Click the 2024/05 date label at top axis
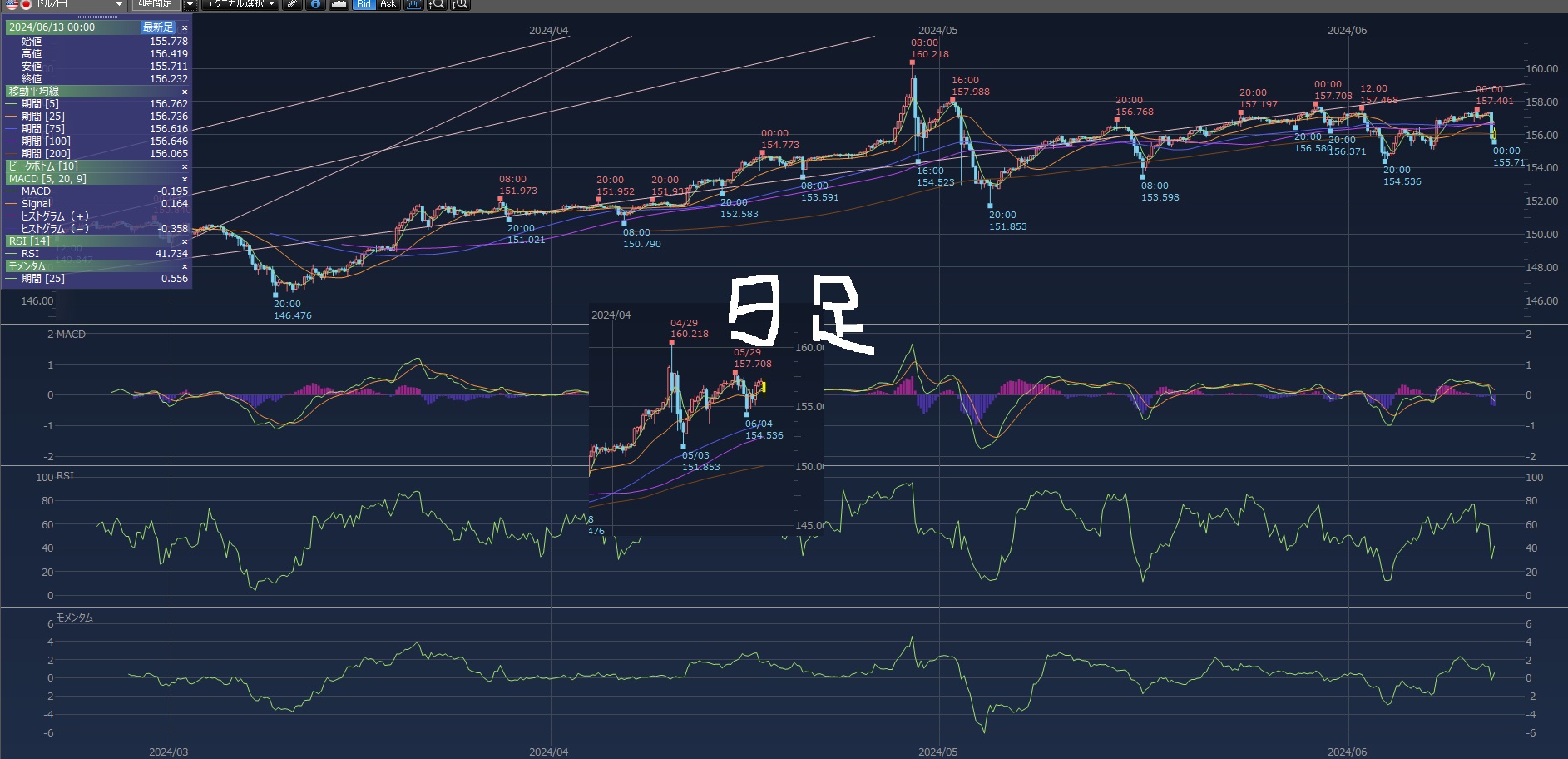The width and height of the screenshot is (1568, 759). (x=937, y=31)
